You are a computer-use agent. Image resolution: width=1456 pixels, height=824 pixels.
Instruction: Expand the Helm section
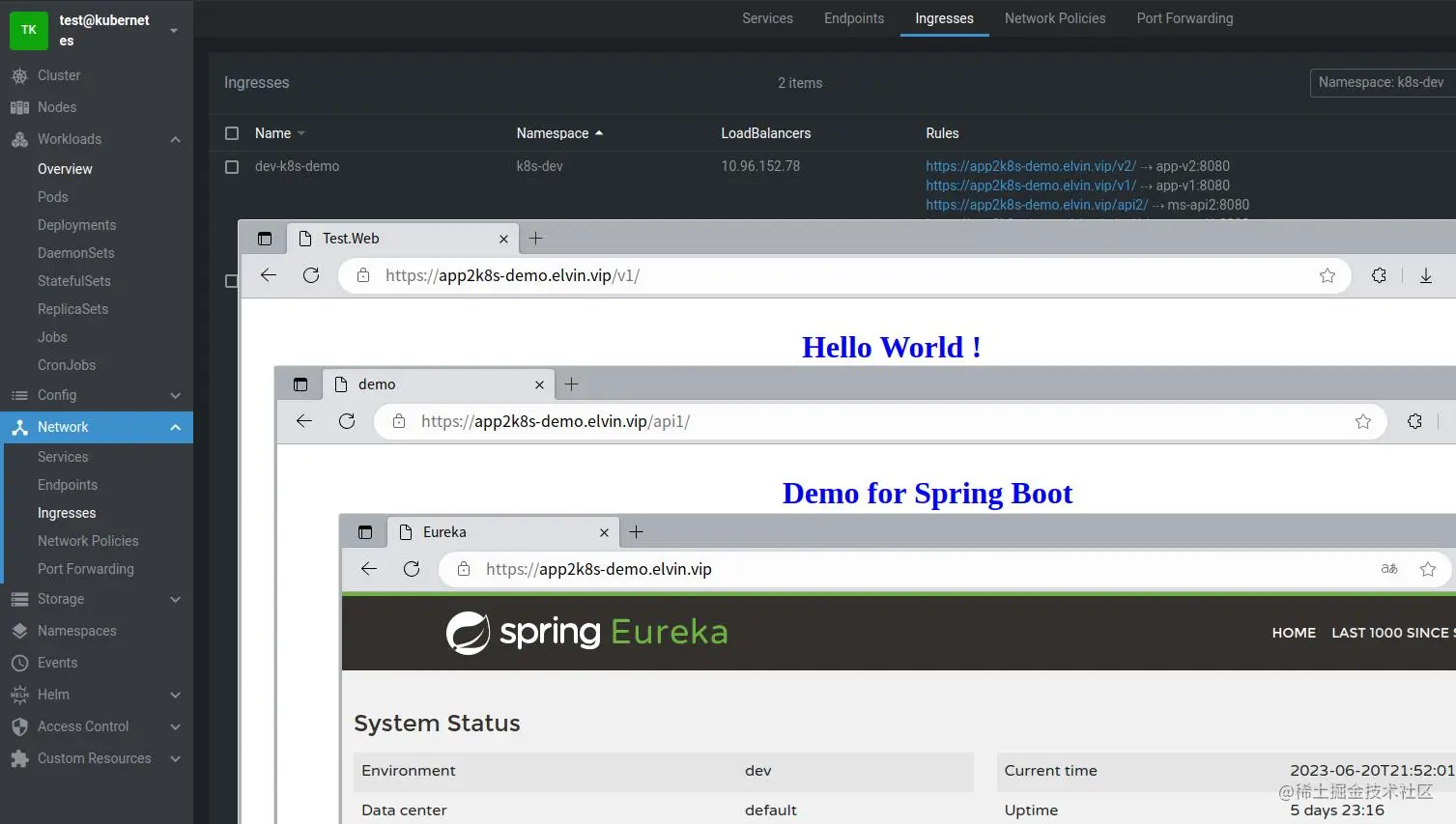tap(175, 695)
